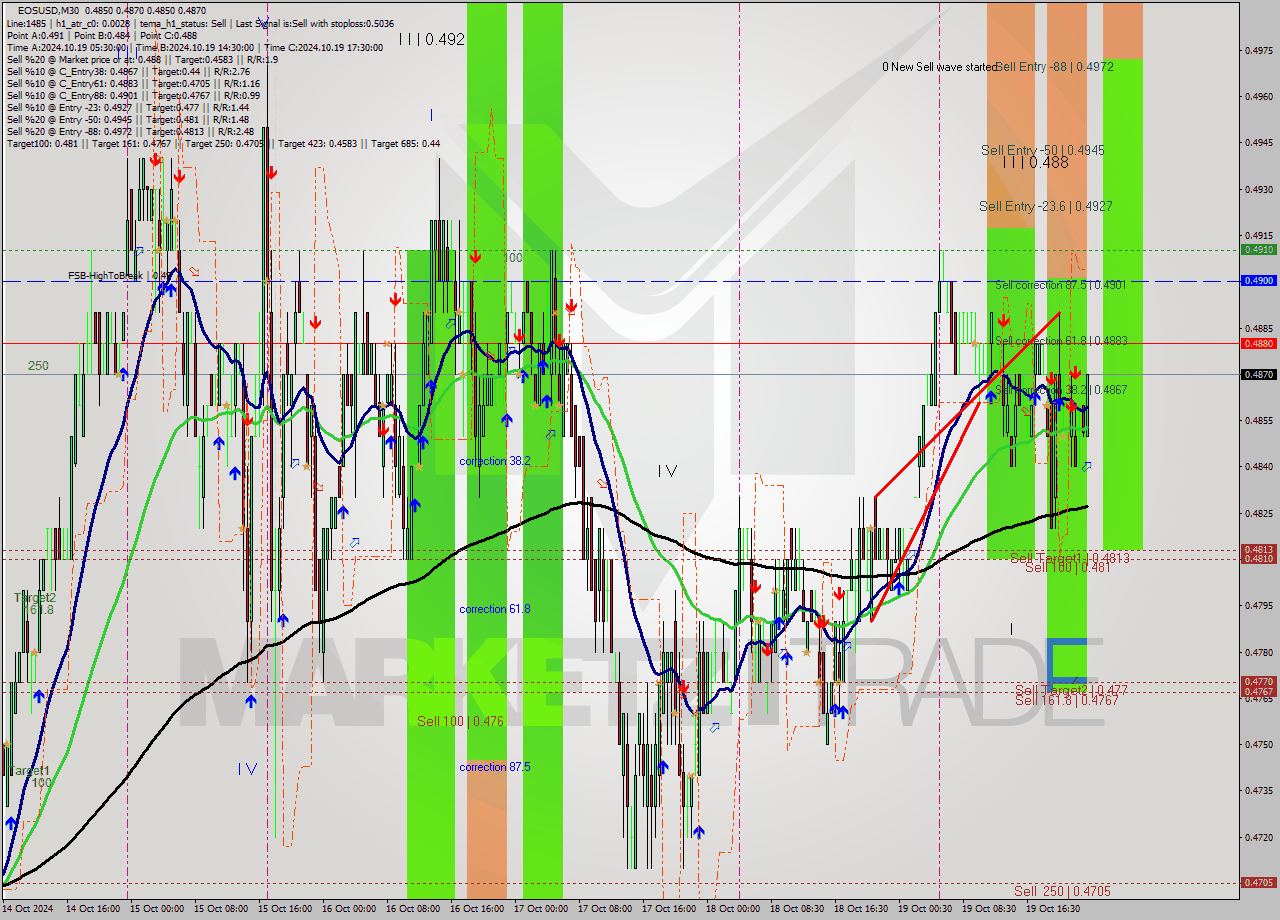Click the red 0.4770 price tag on axis
Image resolution: width=1280 pixels, height=920 pixels.
point(1258,682)
